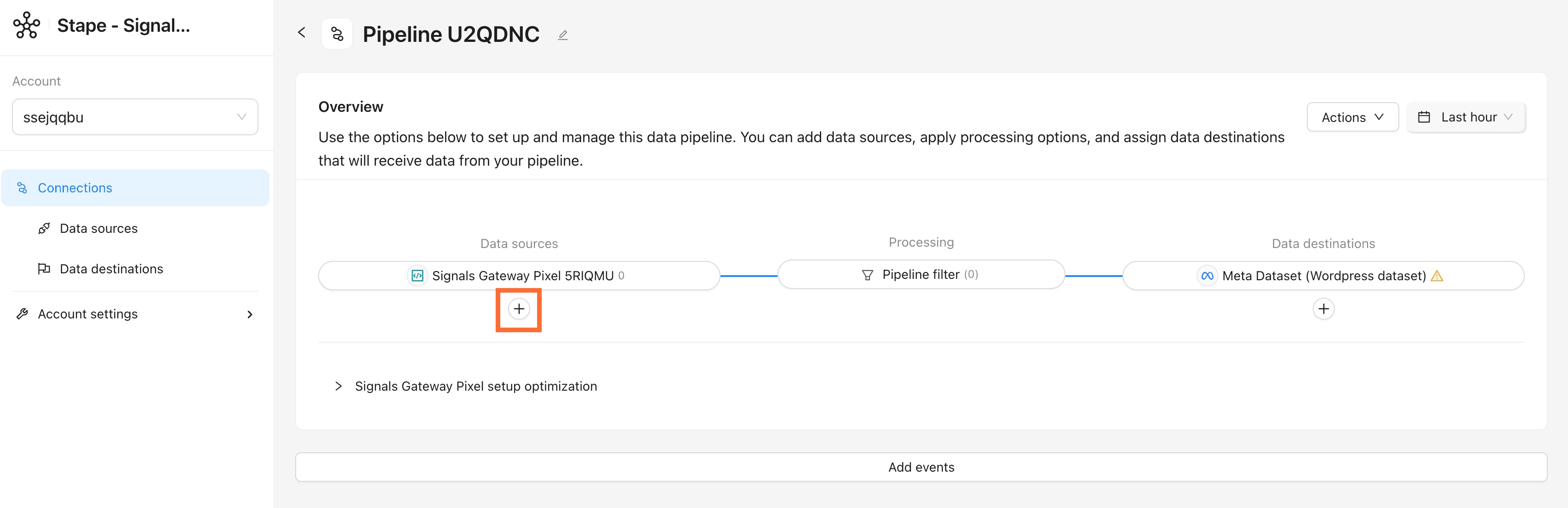Click the Account settings wrench icon
Screen dimensions: 1568x508
click(22, 314)
